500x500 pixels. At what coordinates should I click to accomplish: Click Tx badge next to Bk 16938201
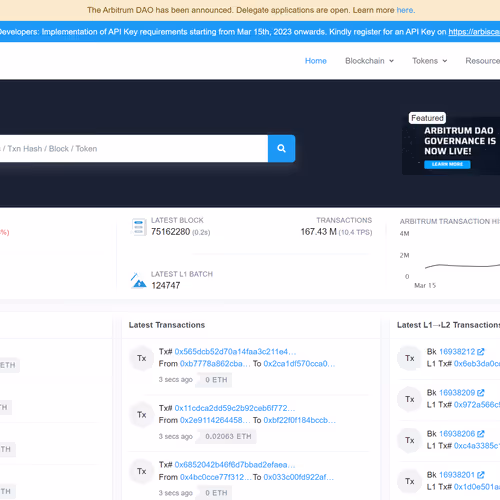coord(410,481)
